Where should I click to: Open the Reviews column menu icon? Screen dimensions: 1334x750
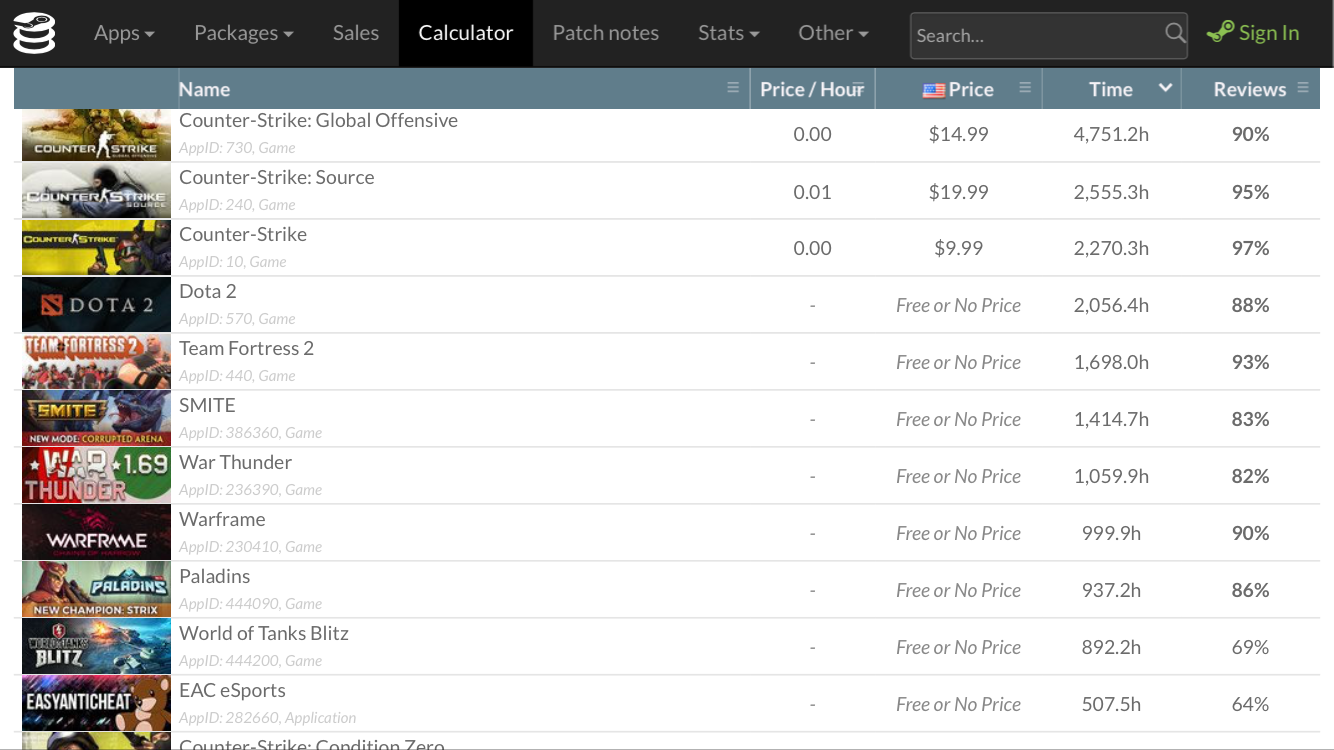click(x=1303, y=88)
